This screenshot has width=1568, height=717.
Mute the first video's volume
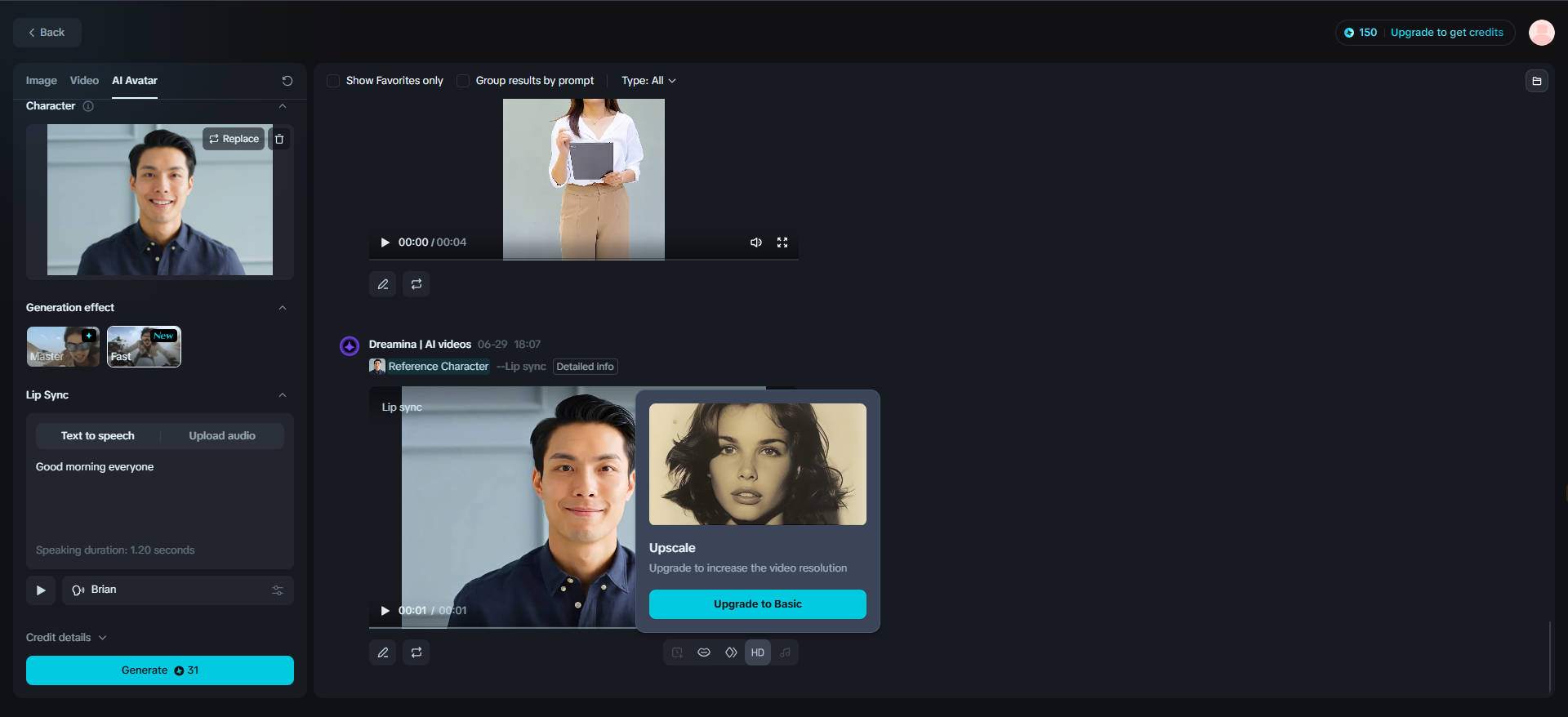pos(756,243)
